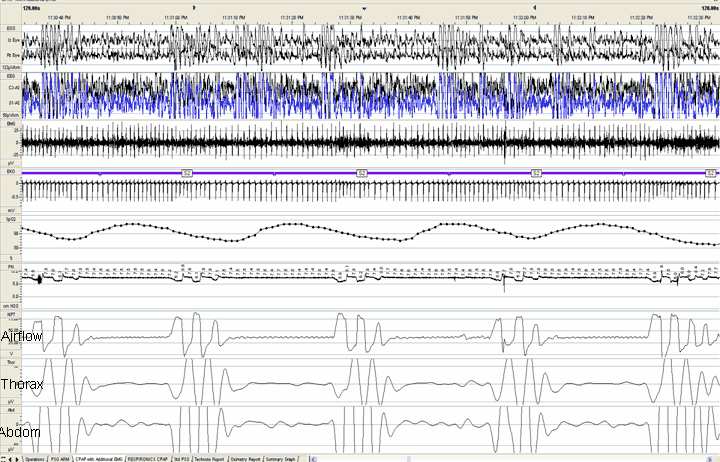Select the EEG channel label

(8, 77)
